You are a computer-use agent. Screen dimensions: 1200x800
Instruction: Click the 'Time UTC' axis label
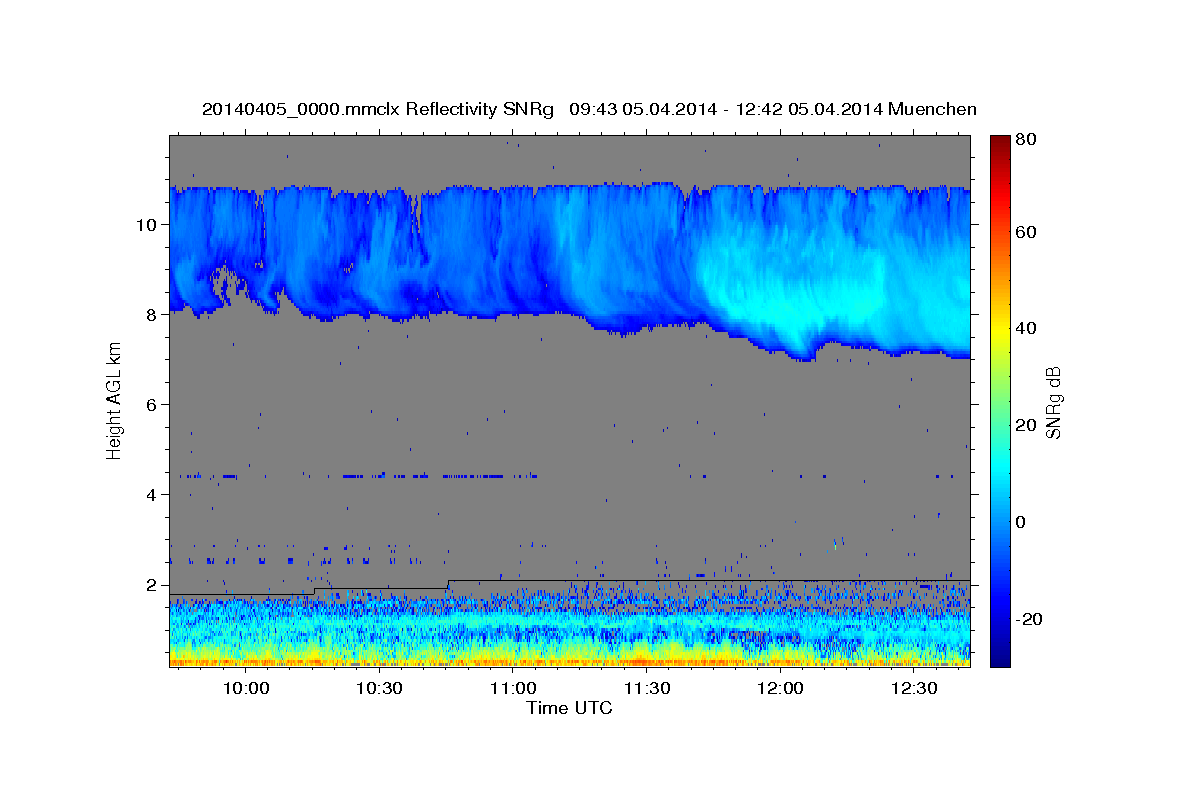(569, 708)
